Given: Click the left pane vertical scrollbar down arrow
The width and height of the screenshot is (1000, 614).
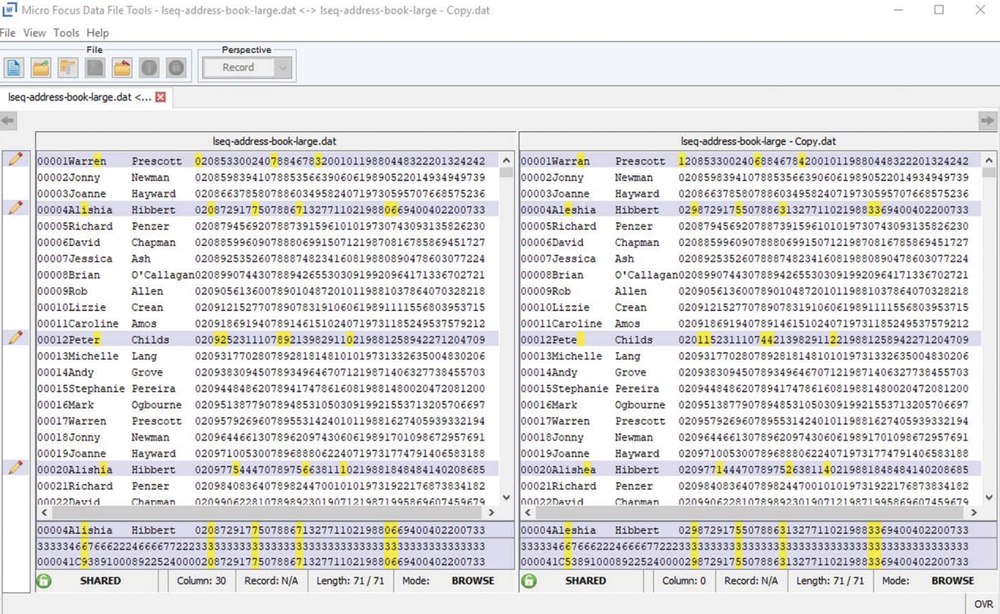Looking at the screenshot, I should (x=506, y=497).
